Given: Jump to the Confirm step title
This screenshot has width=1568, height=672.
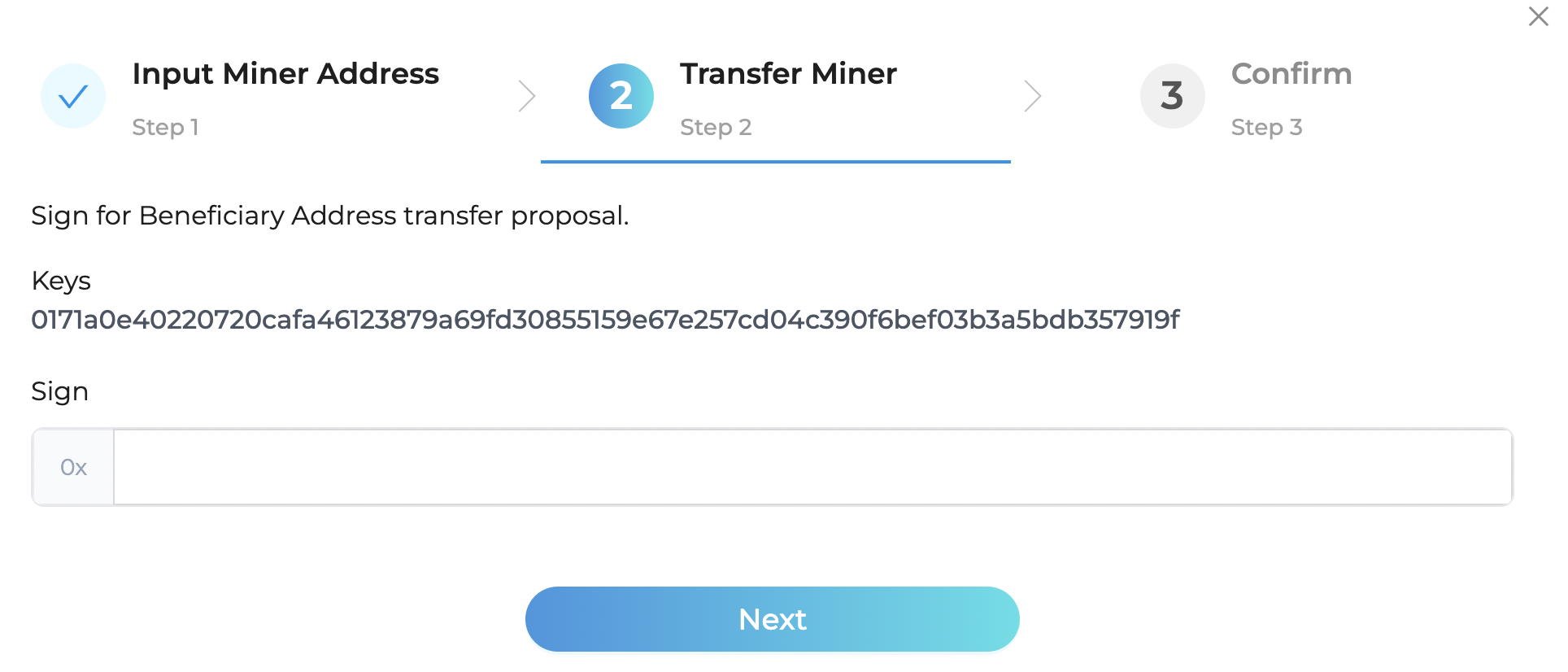Looking at the screenshot, I should click(1291, 74).
